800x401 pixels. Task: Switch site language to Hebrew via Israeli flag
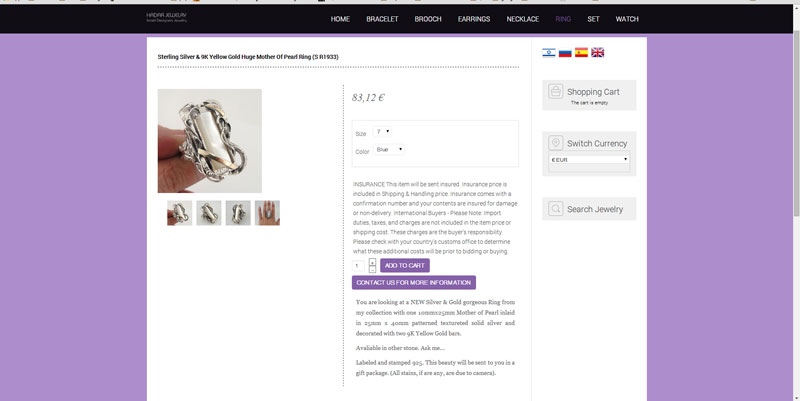[548, 53]
